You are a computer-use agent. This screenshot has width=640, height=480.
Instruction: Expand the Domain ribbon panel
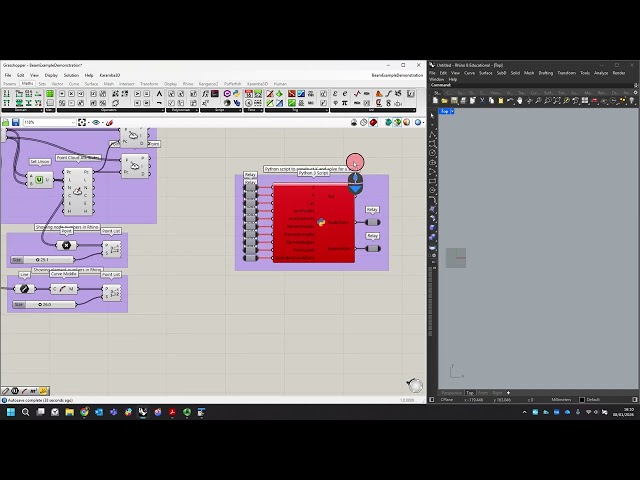(x=22, y=110)
